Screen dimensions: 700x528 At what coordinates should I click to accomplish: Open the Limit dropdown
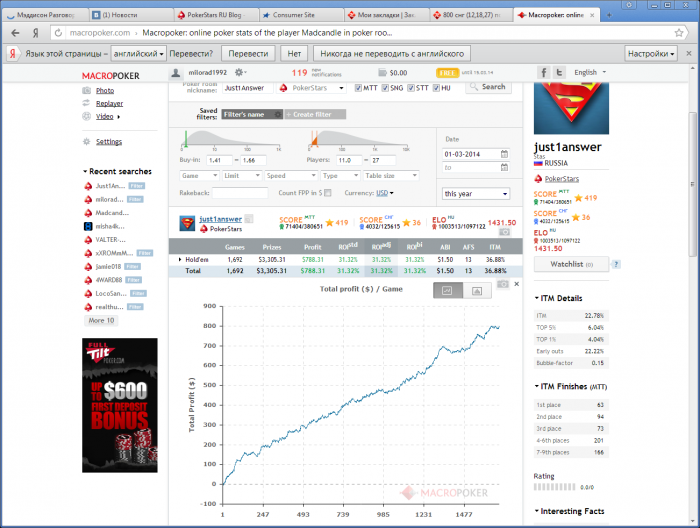click(x=242, y=176)
